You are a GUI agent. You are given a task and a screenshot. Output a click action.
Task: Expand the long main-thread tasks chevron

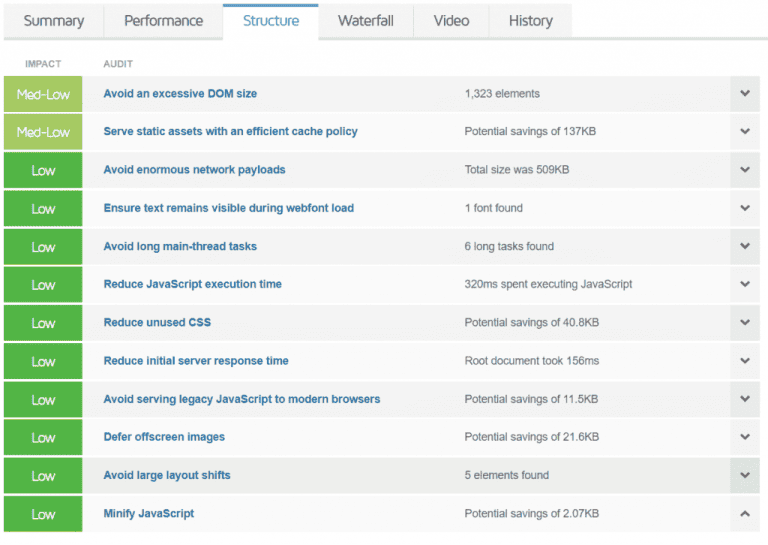pos(745,246)
